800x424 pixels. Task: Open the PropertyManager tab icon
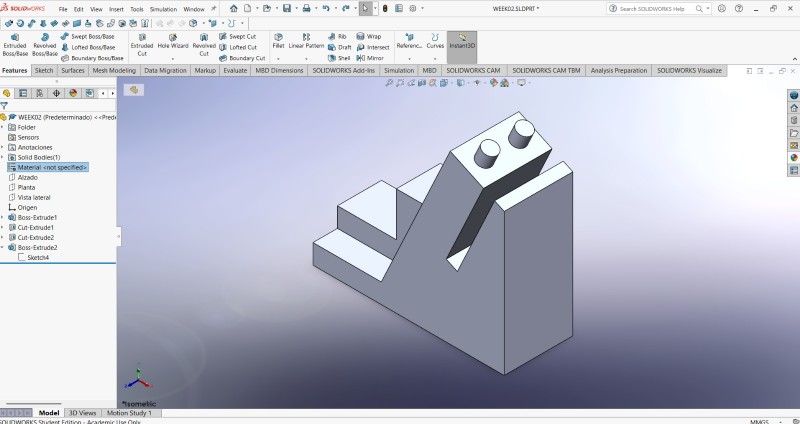coord(23,93)
